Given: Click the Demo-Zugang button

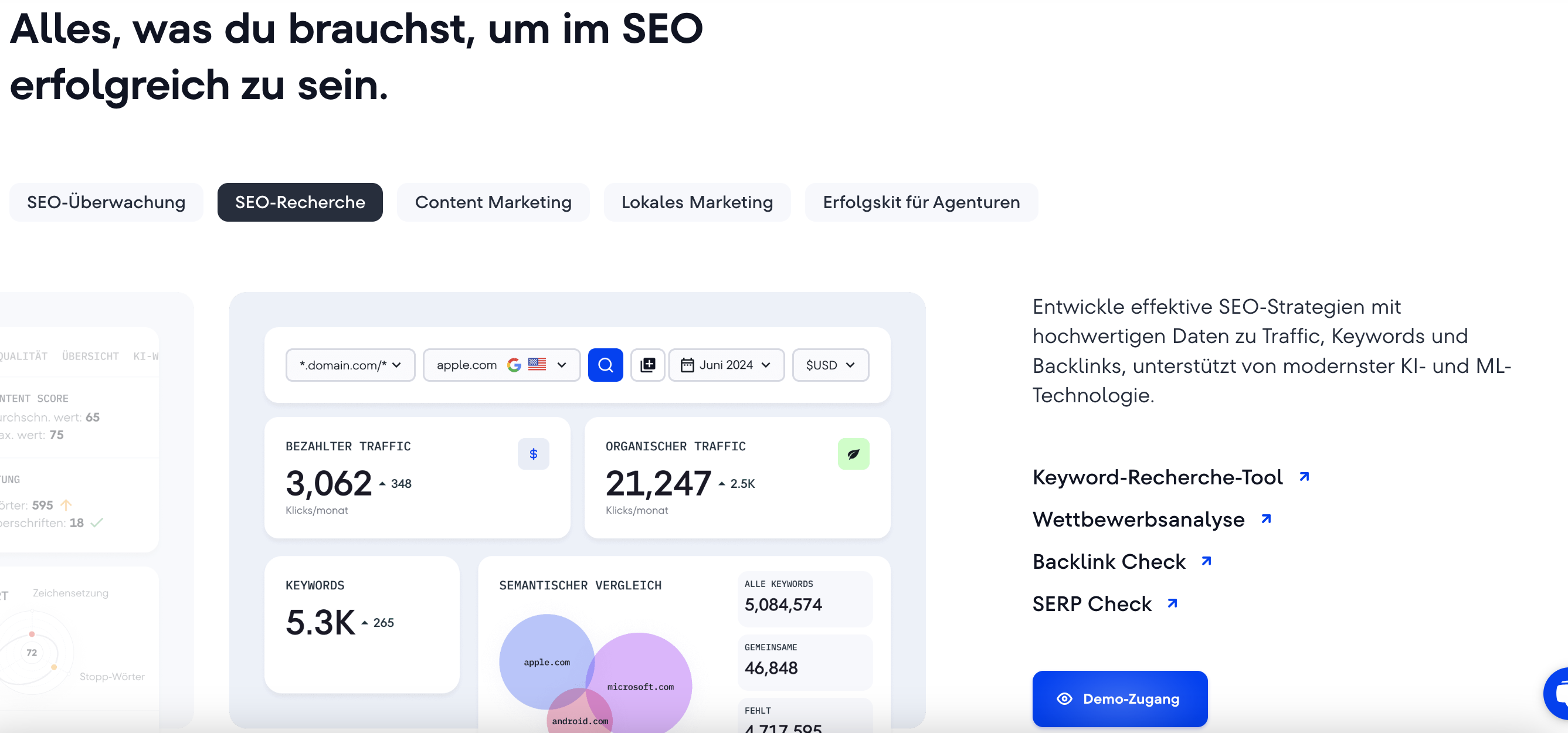Looking at the screenshot, I should coord(1120,698).
